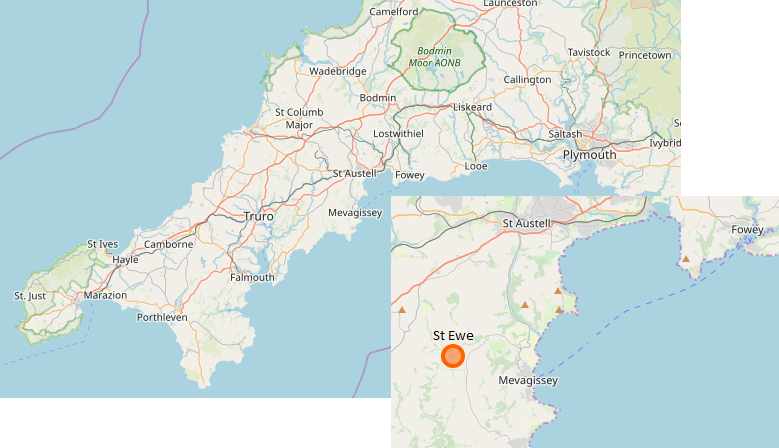
Task: Click the Camborne town label
Action: click(x=168, y=244)
